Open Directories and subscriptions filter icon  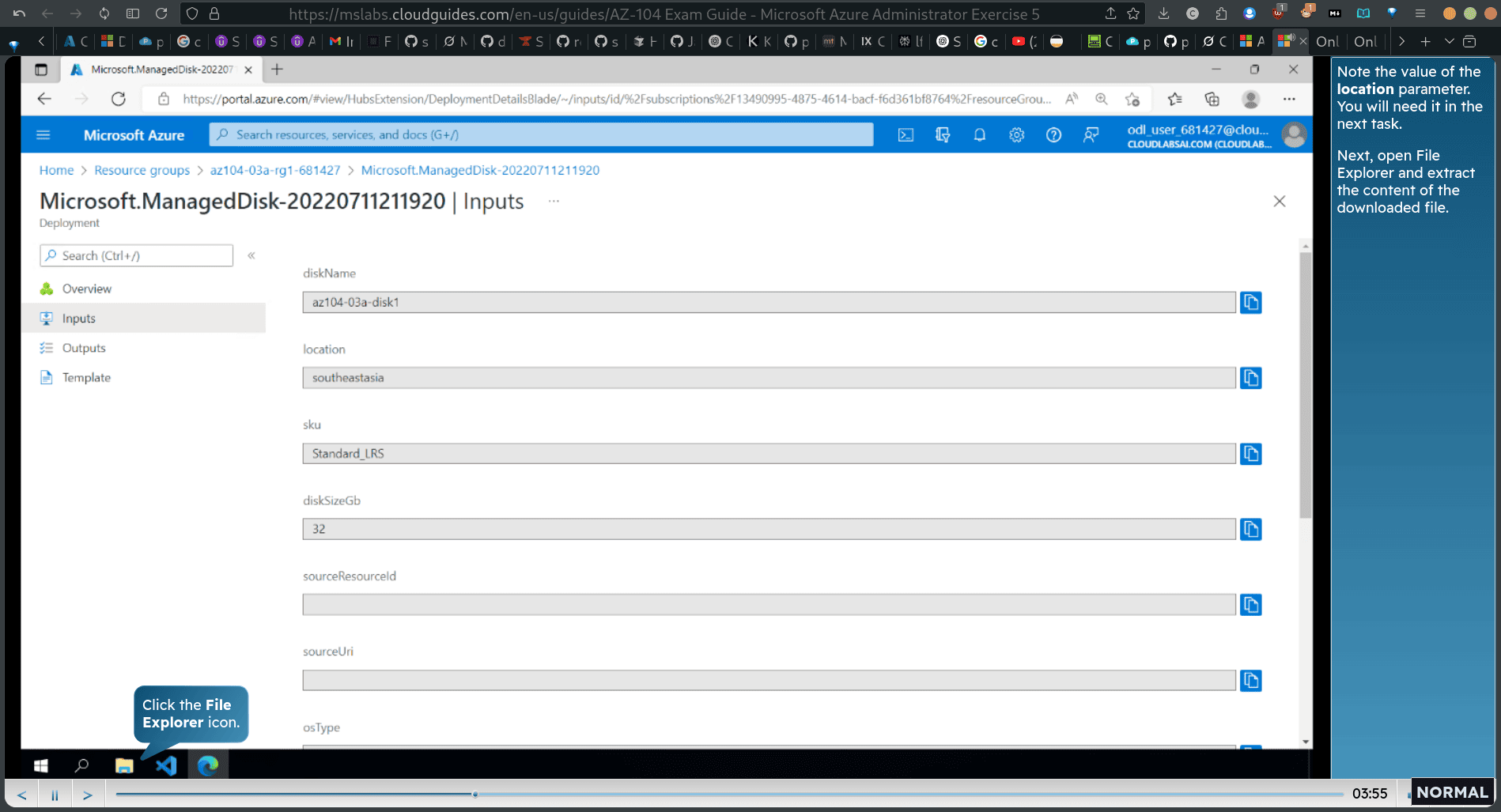[943, 135]
